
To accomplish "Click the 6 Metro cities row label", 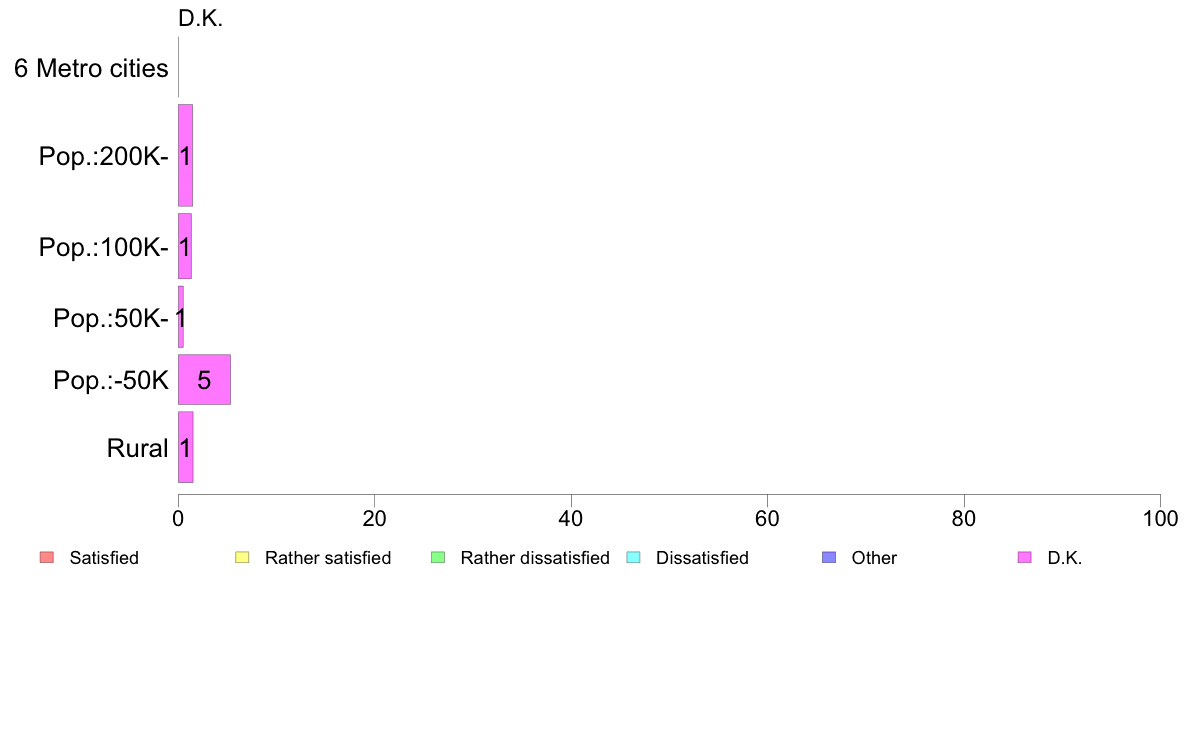I will point(91,68).
